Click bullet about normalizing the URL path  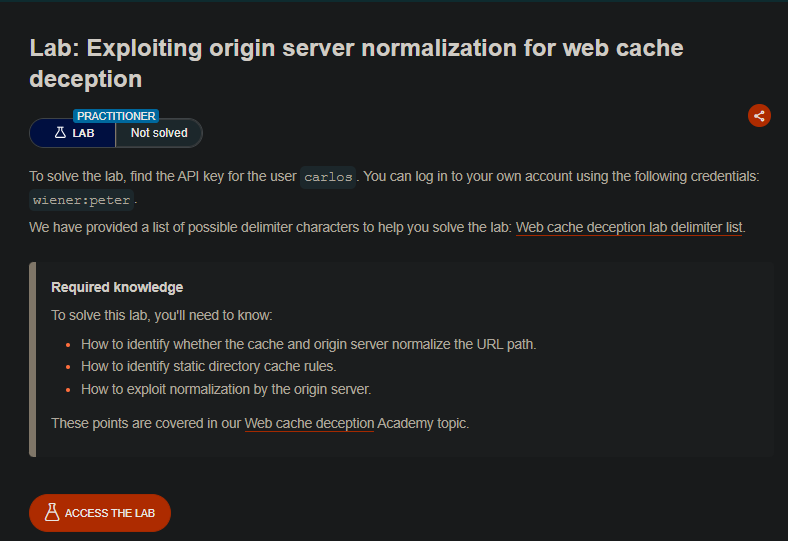point(309,345)
